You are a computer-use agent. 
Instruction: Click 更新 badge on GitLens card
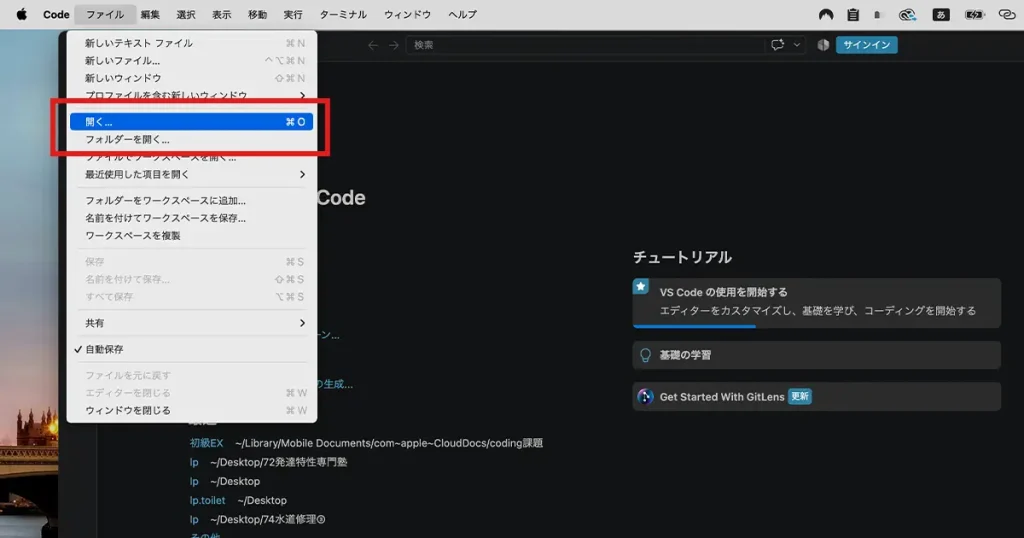pos(800,396)
